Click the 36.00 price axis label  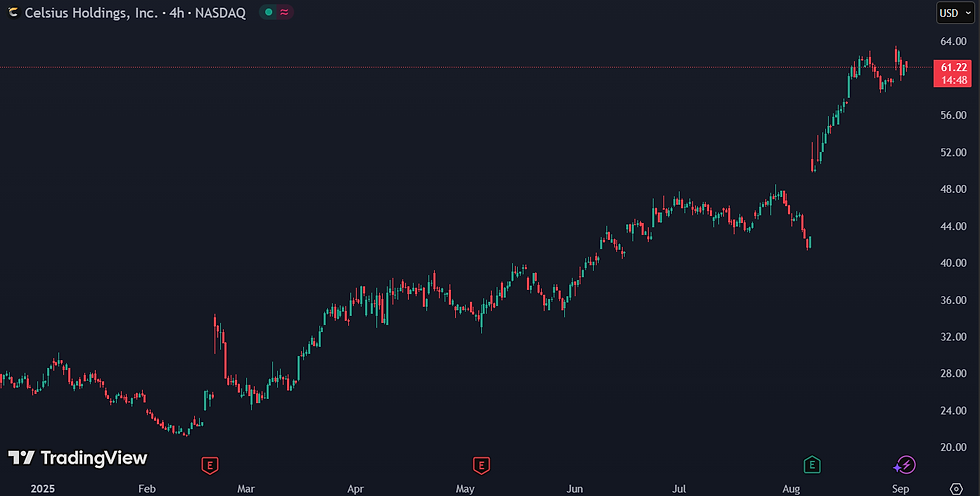pos(954,300)
